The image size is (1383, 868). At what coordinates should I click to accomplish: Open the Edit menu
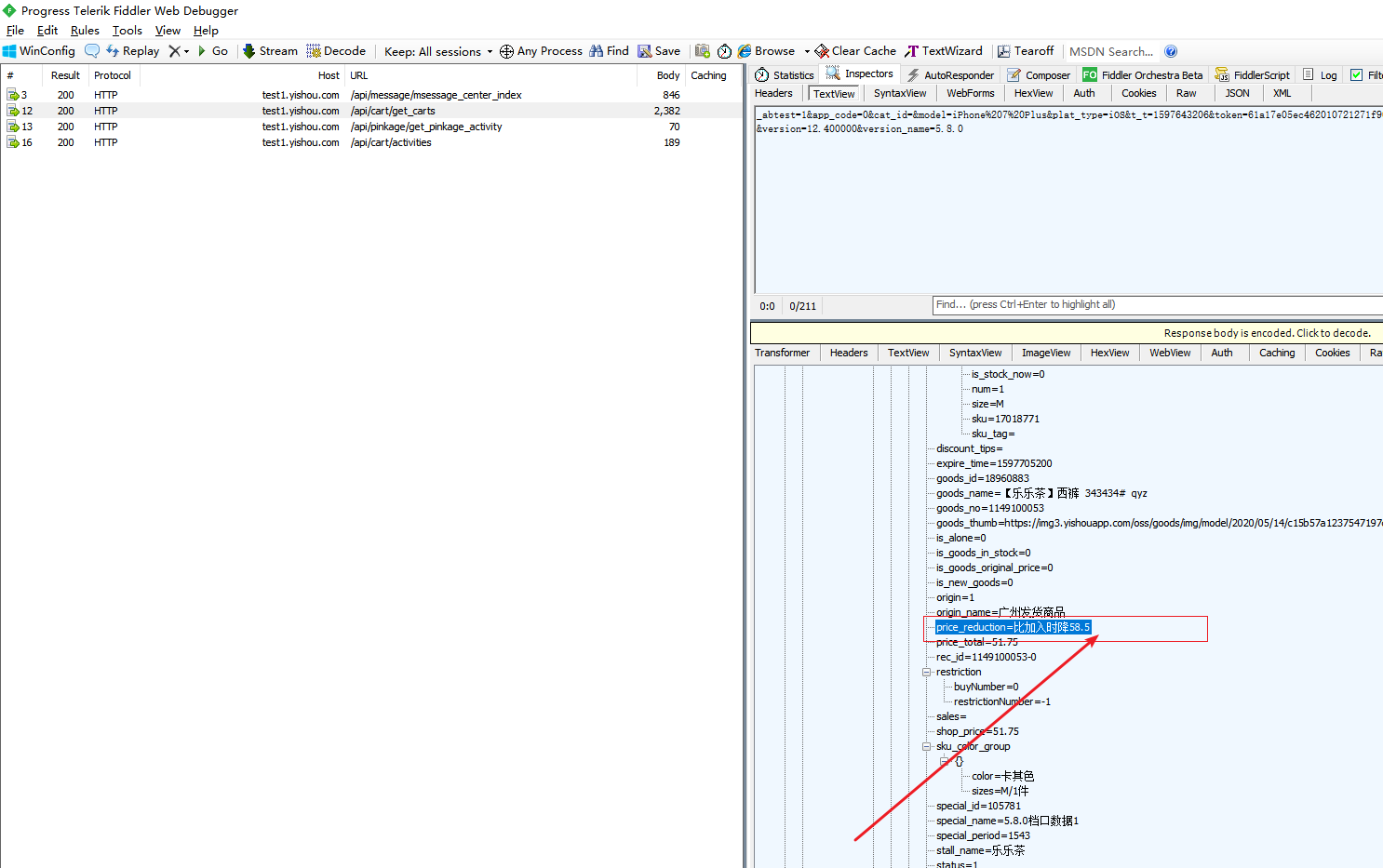pyautogui.click(x=47, y=31)
